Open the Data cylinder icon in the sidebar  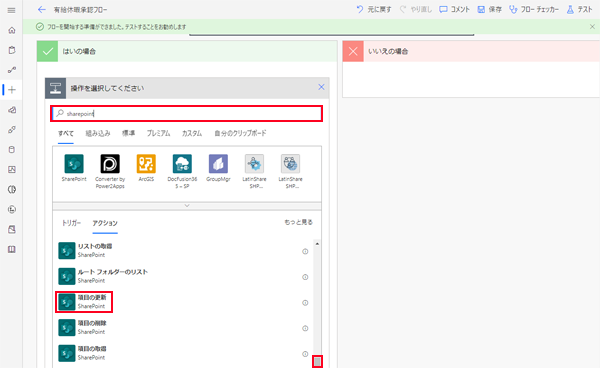pos(12,150)
